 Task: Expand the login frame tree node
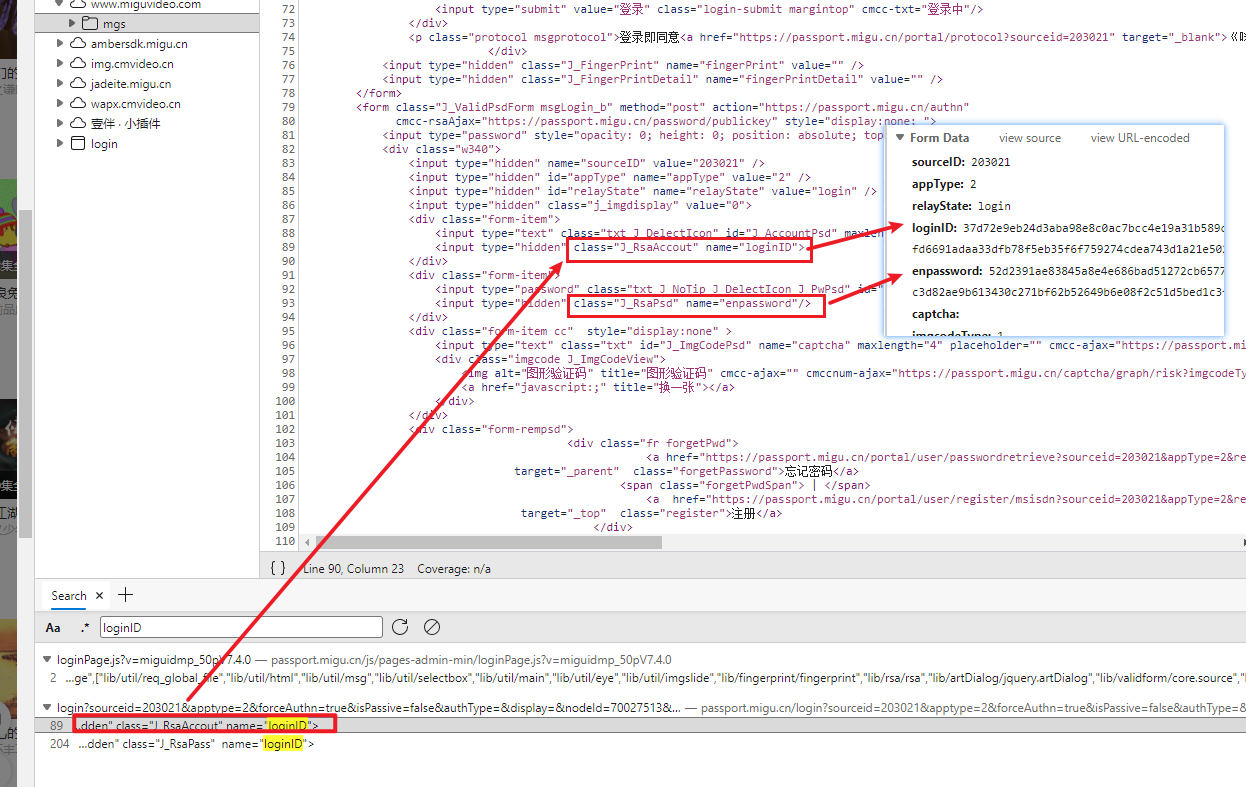click(60, 143)
